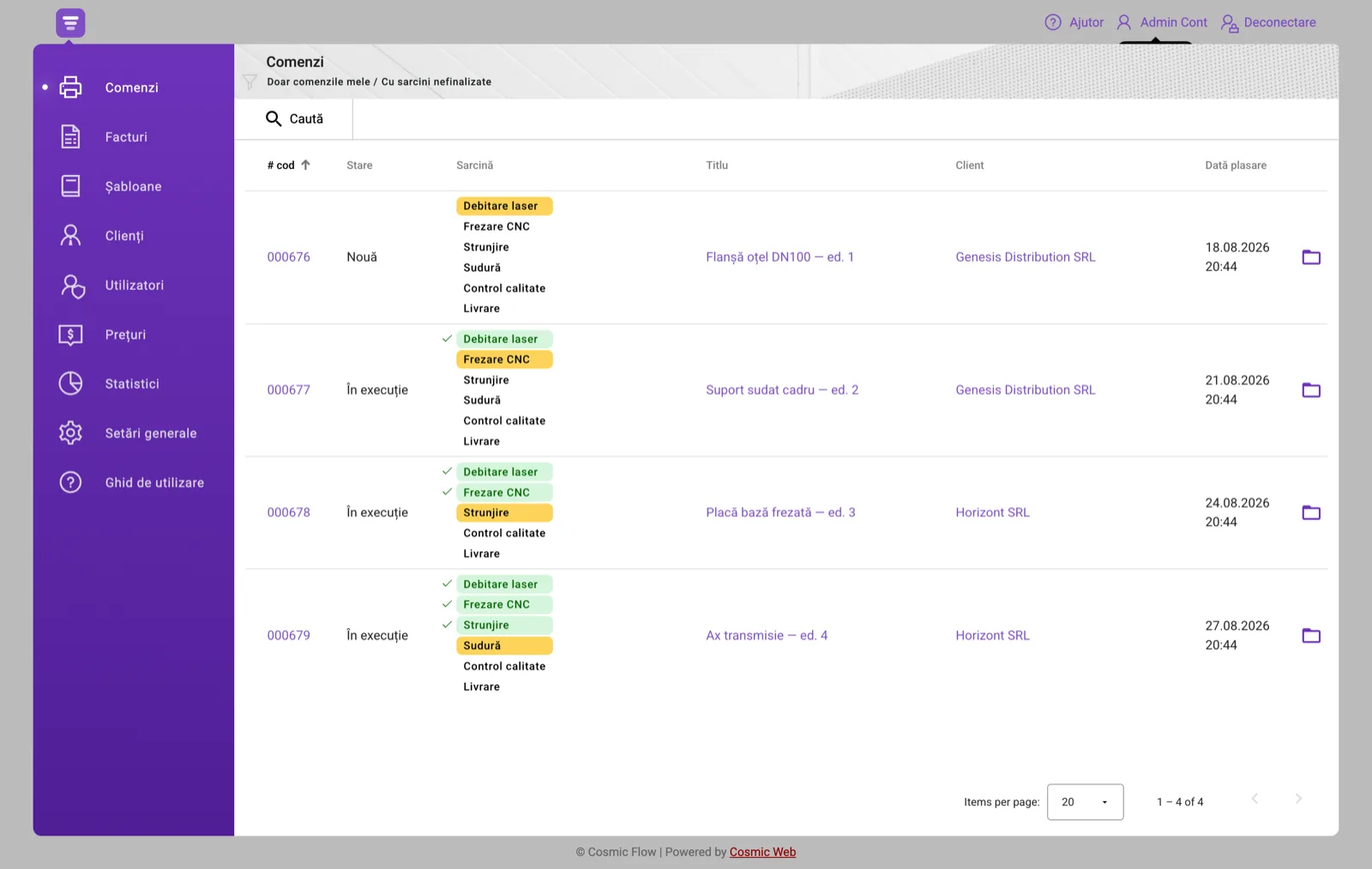Click the Dată plasare column header
1372x869 pixels.
[x=1236, y=165]
